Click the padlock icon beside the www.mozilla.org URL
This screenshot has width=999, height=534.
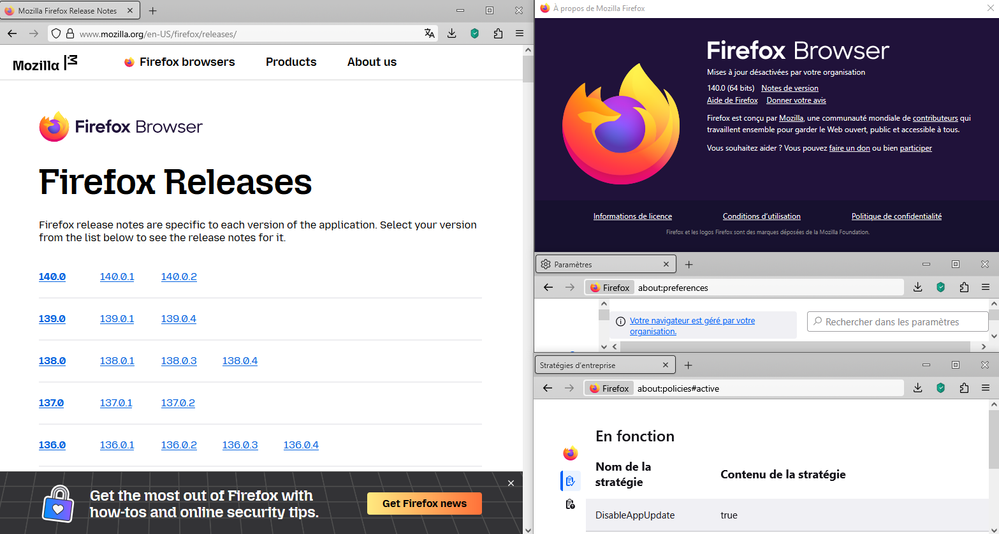(70, 33)
